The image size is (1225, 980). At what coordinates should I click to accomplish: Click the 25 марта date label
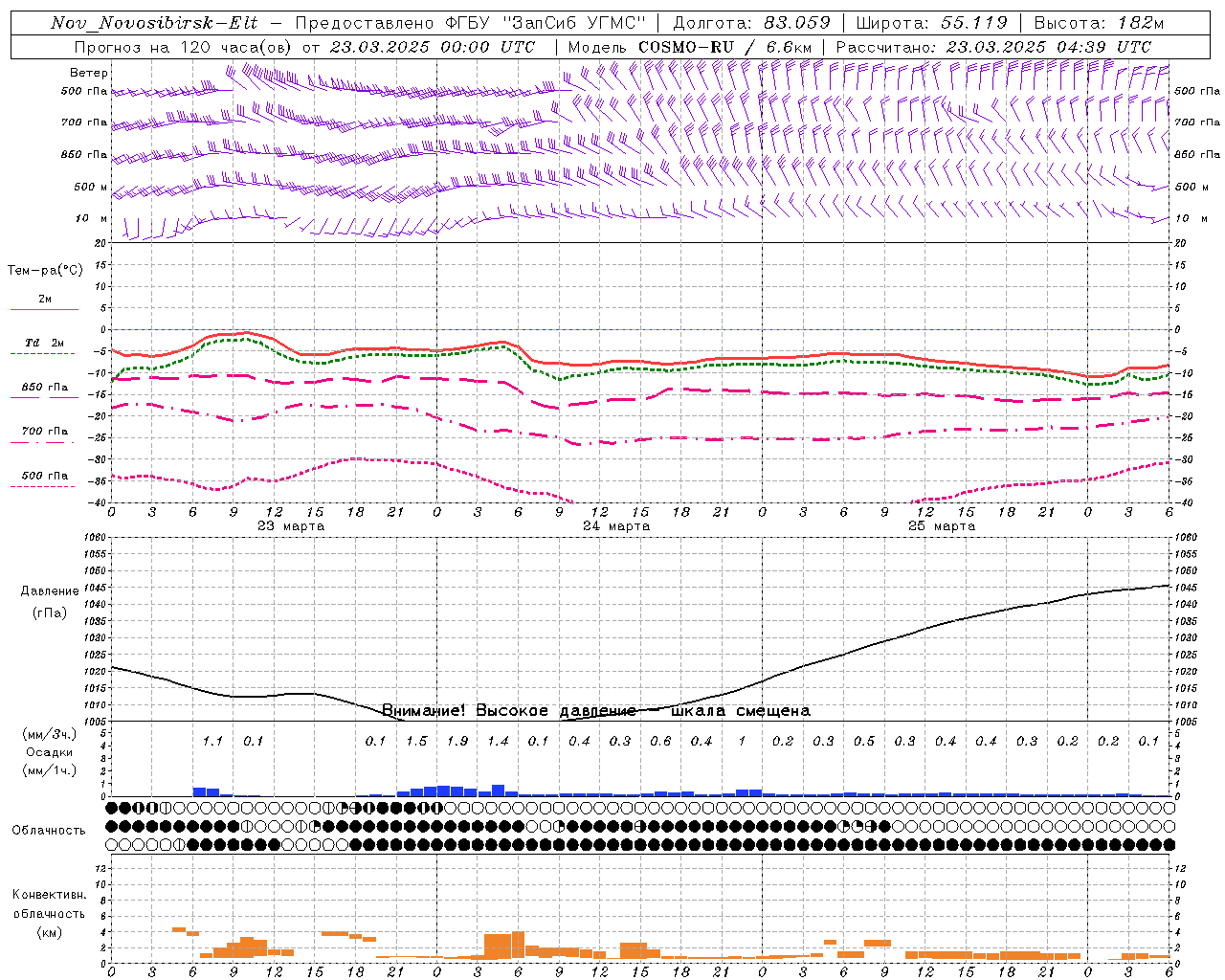point(942,526)
